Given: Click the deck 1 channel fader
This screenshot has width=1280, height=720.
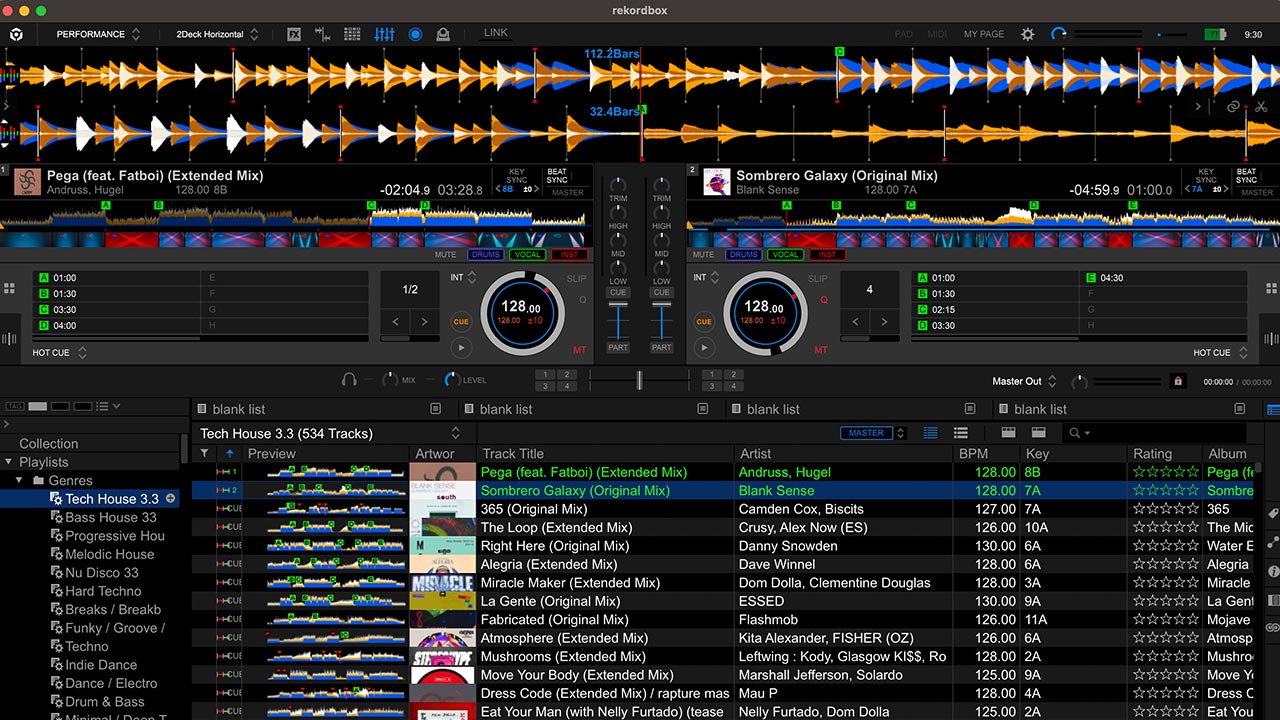Looking at the screenshot, I should [x=618, y=304].
